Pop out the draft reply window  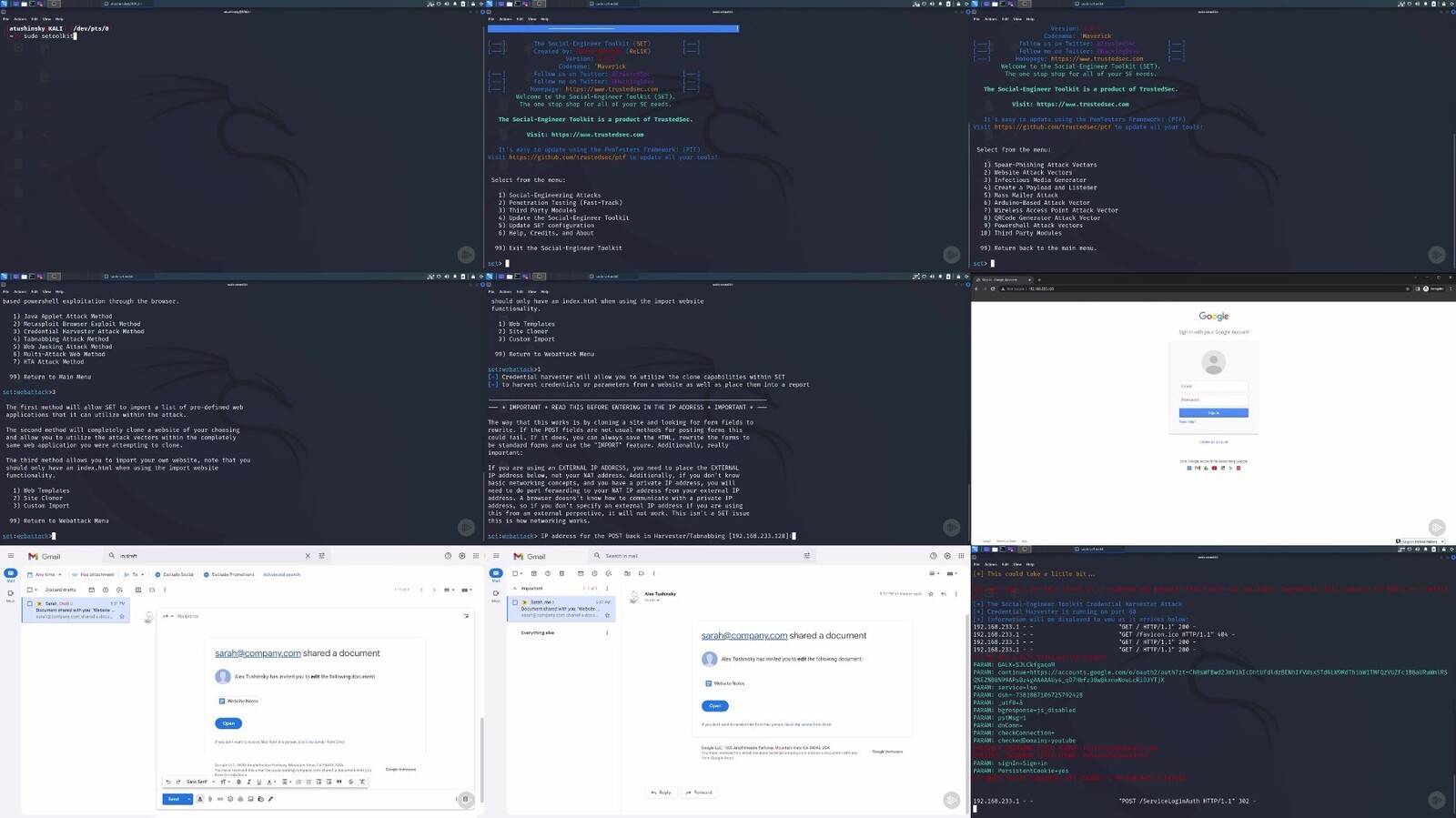pyautogui.click(x=466, y=616)
